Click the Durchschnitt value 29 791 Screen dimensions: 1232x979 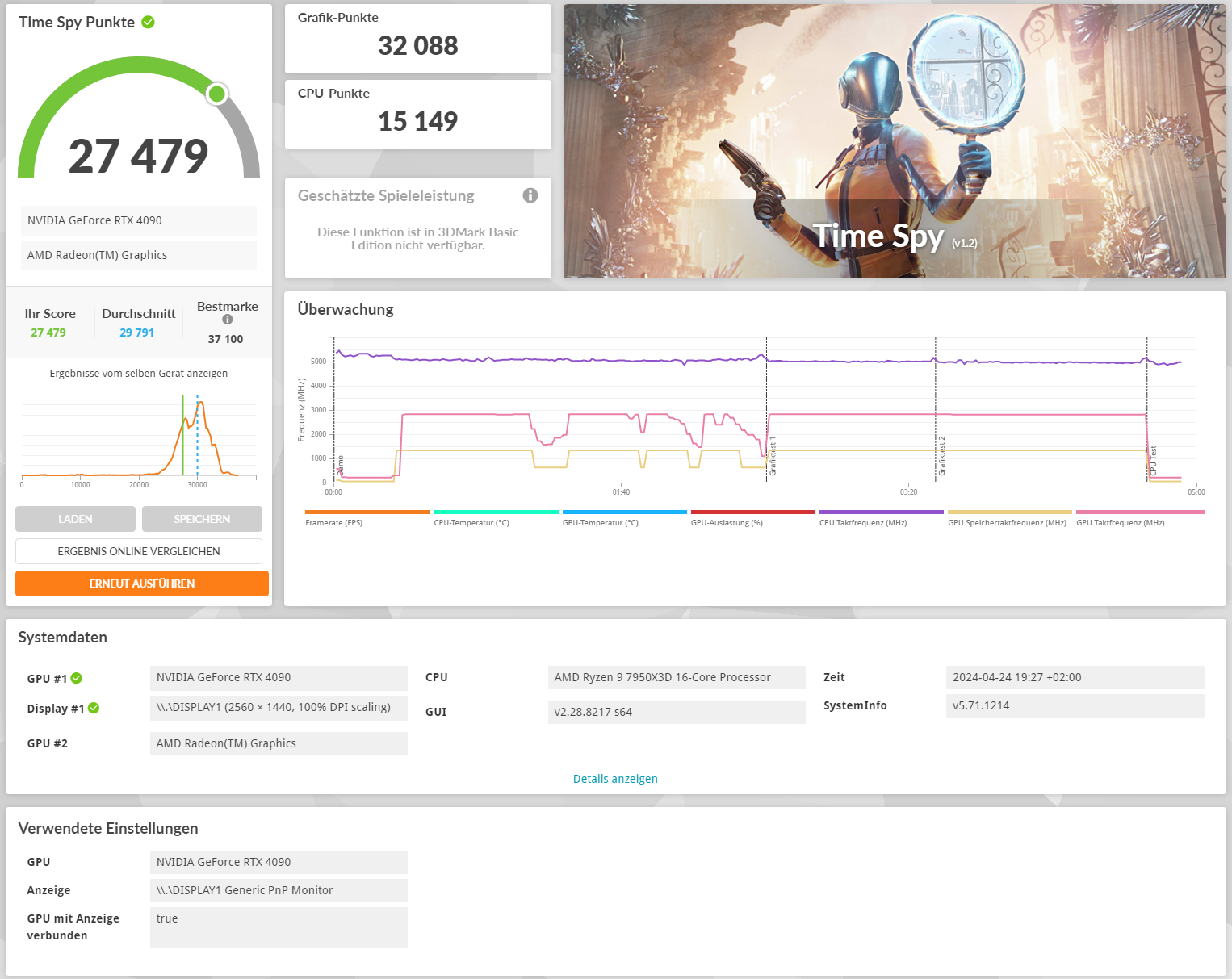click(x=137, y=333)
